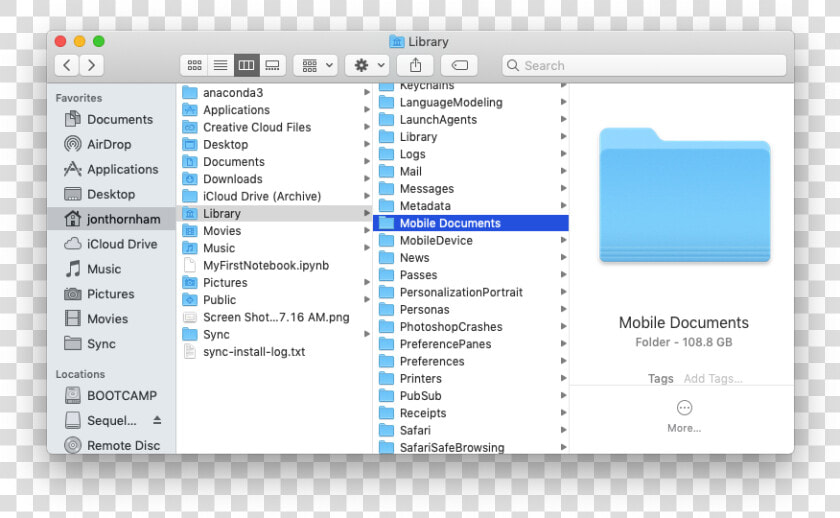Click the More… button in preview pane
Image resolution: width=840 pixels, height=518 pixels.
(x=684, y=416)
